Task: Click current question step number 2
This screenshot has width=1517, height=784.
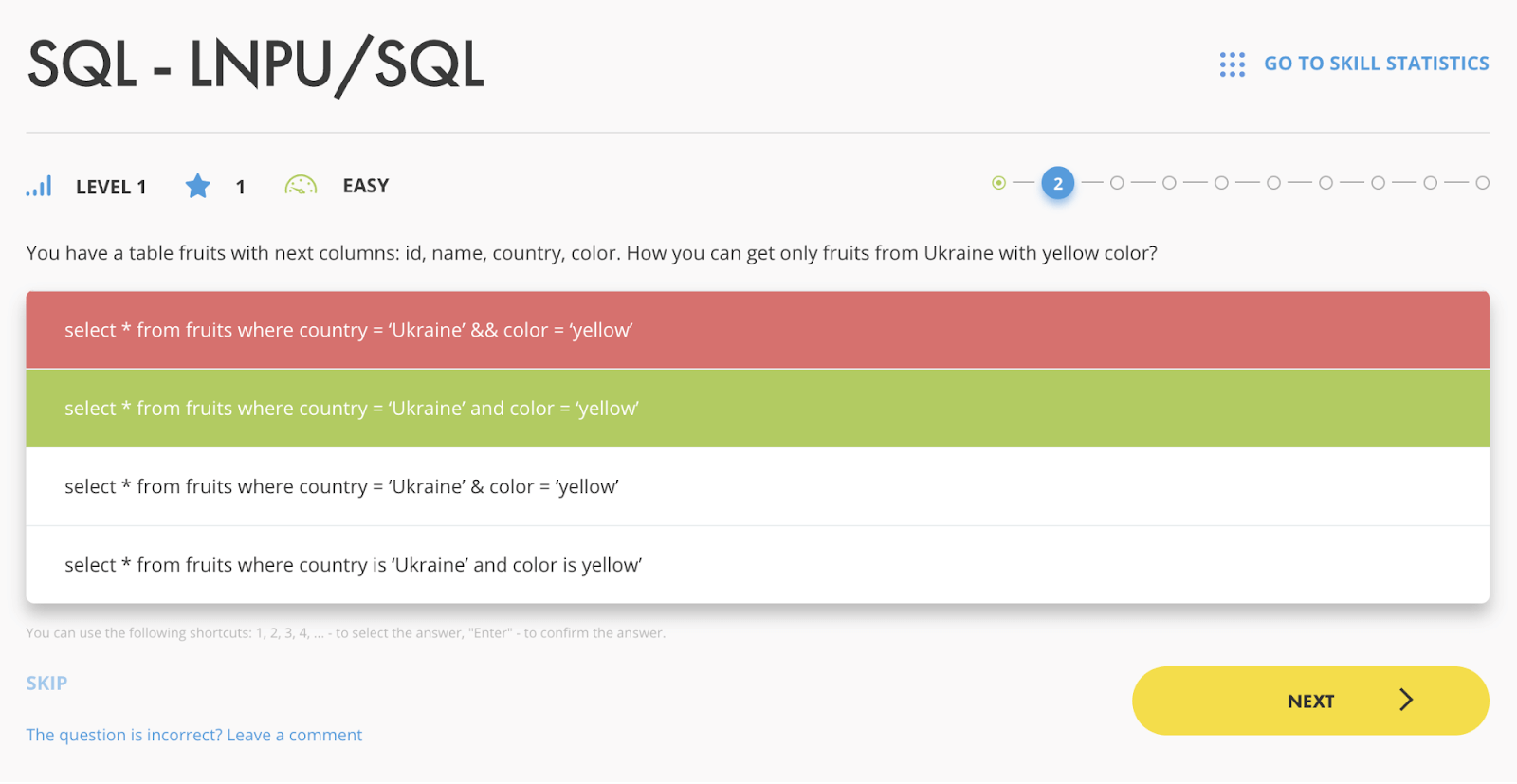Action: [1058, 183]
